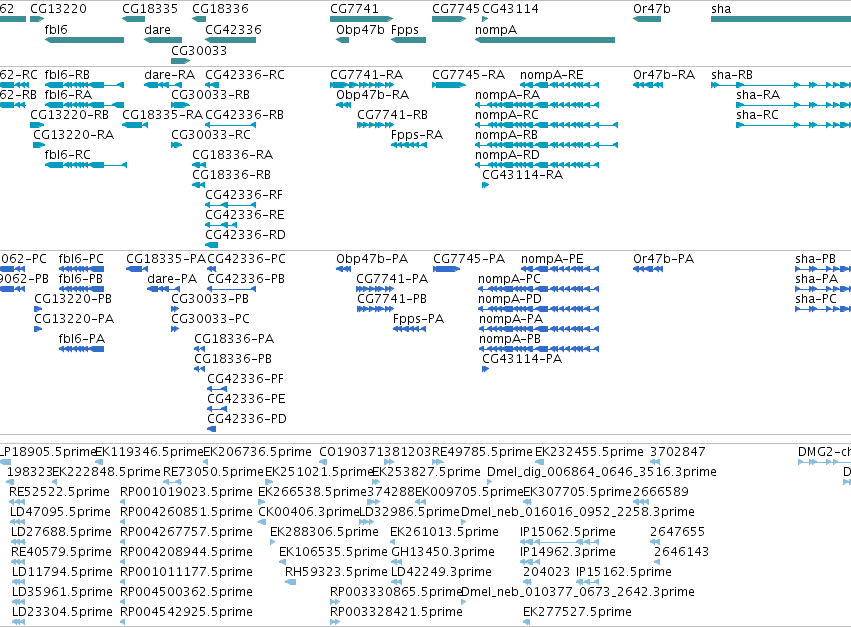Select the sha gene label
Viewport: 851px width, 627px height.
[x=721, y=9]
